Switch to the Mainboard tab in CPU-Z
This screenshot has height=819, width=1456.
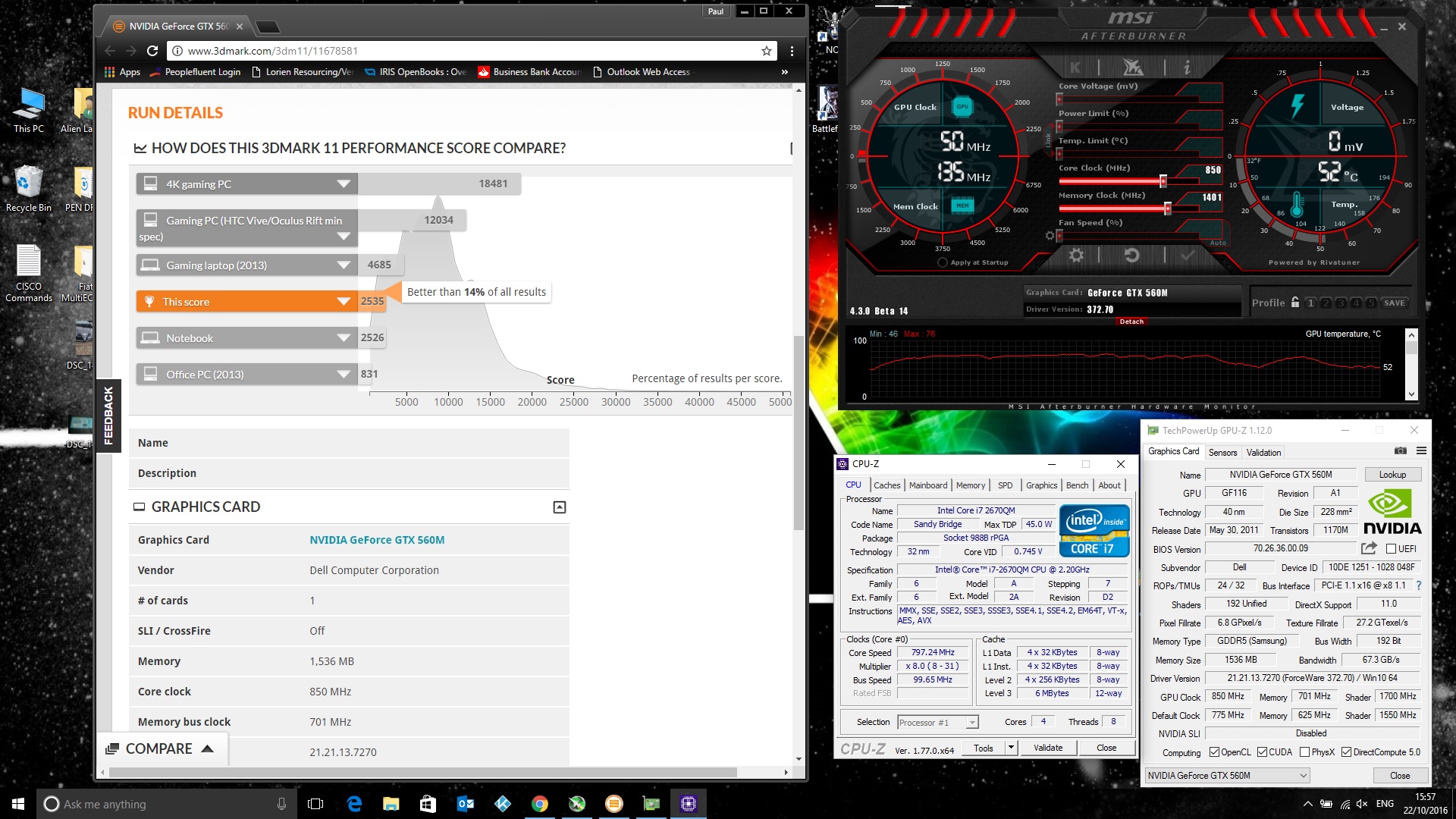(928, 485)
